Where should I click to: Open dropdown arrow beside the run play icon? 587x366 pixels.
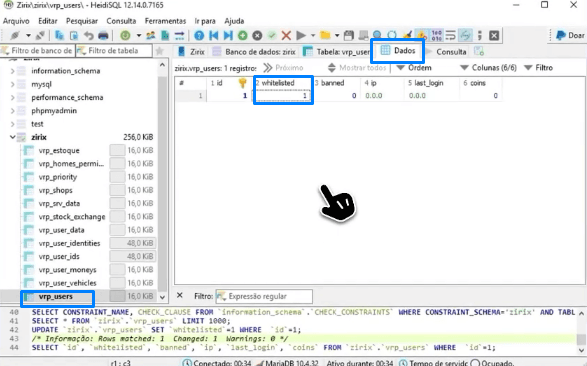click(x=313, y=36)
